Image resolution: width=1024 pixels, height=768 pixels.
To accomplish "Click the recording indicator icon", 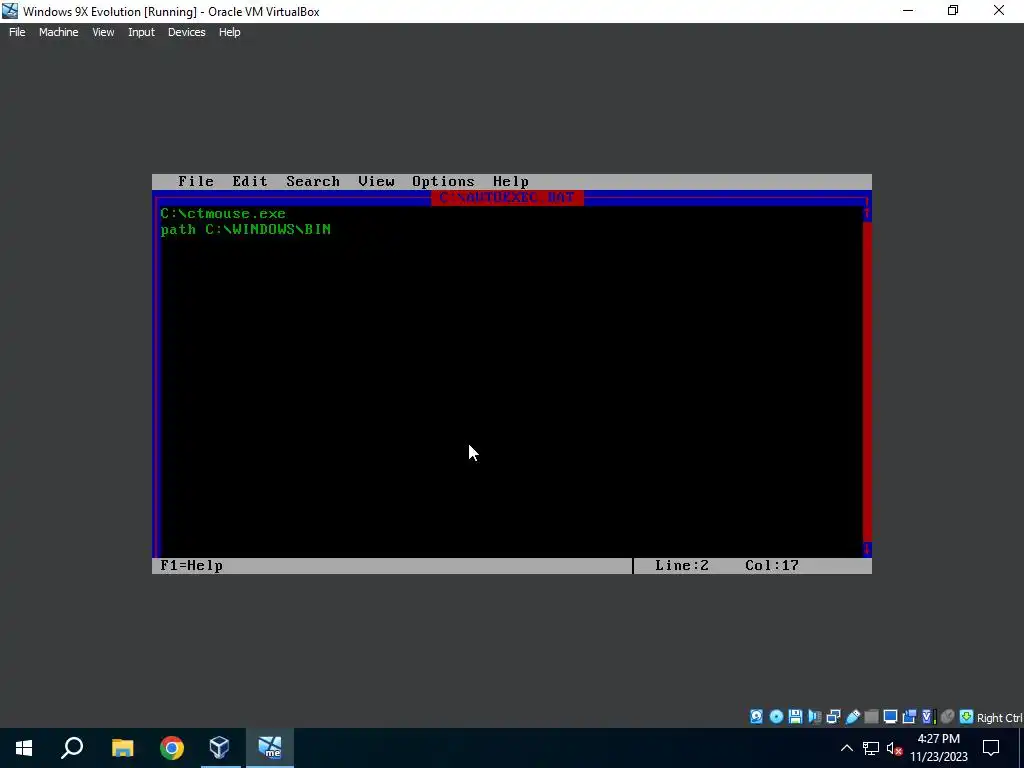I will pos(909,717).
